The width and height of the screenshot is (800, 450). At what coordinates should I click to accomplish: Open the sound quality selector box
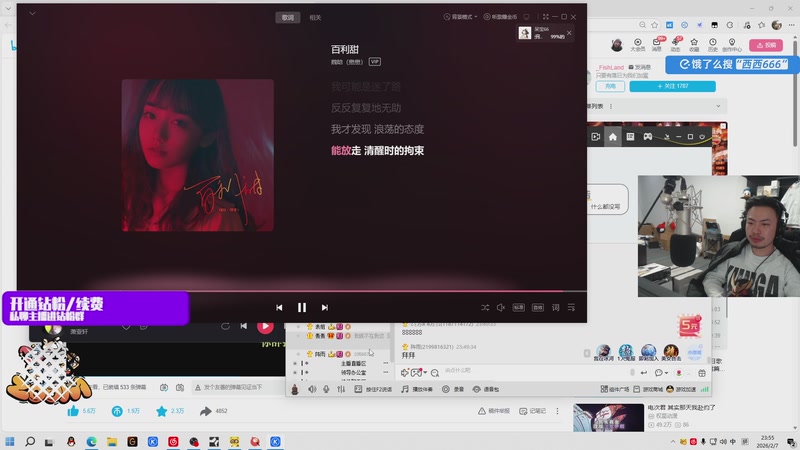click(518, 307)
